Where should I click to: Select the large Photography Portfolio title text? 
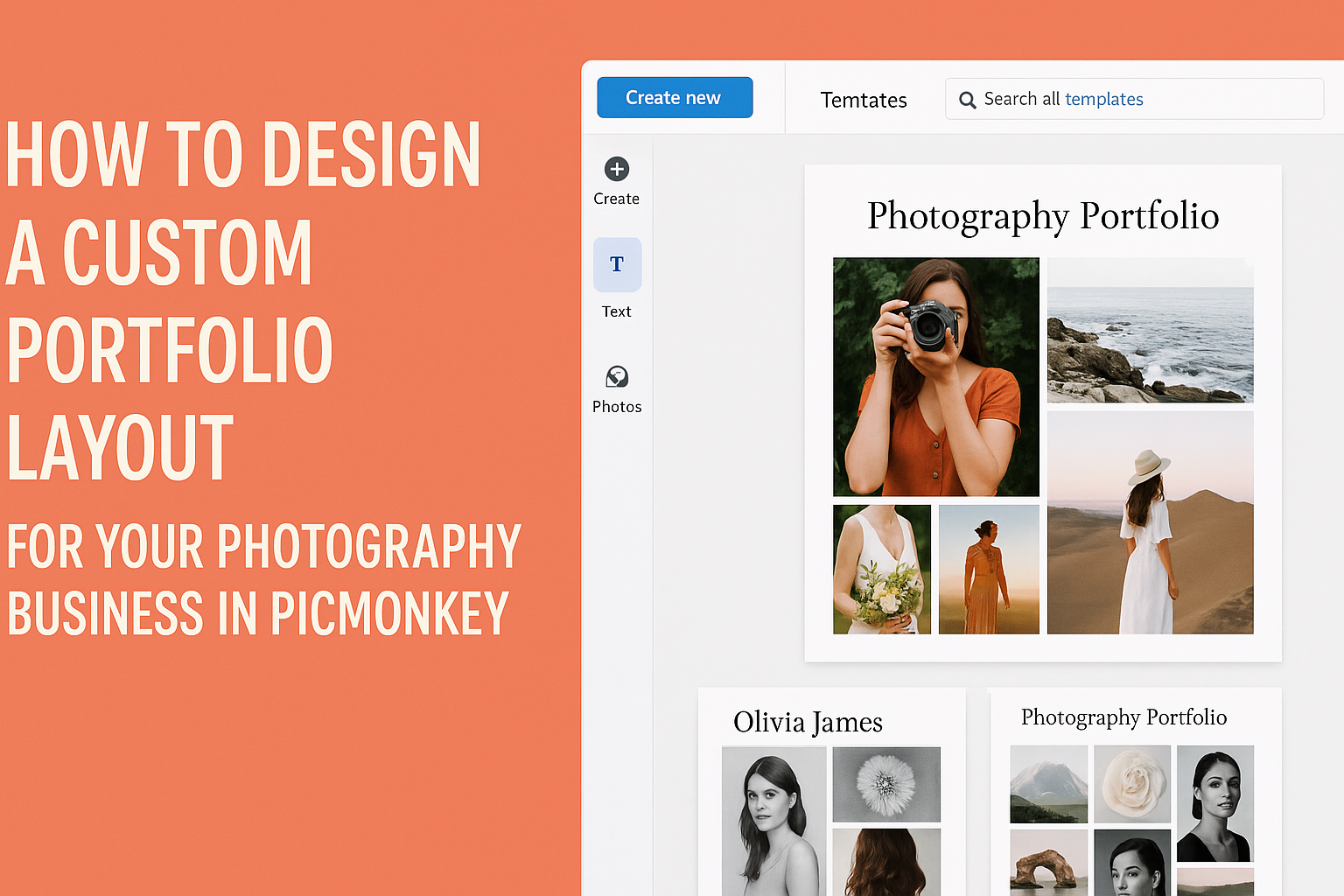click(x=1043, y=216)
